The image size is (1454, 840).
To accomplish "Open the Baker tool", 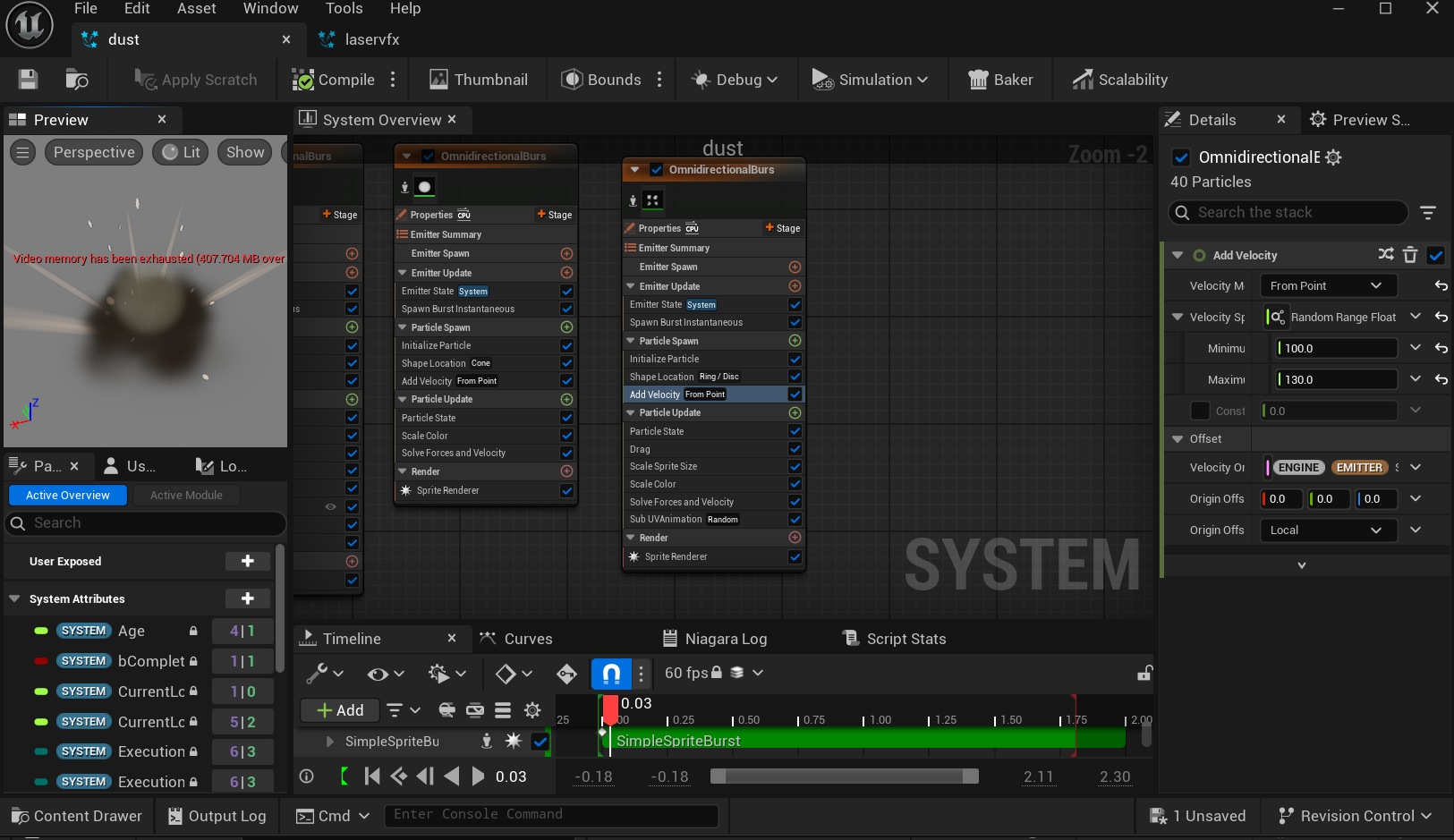I will pos(1001,80).
